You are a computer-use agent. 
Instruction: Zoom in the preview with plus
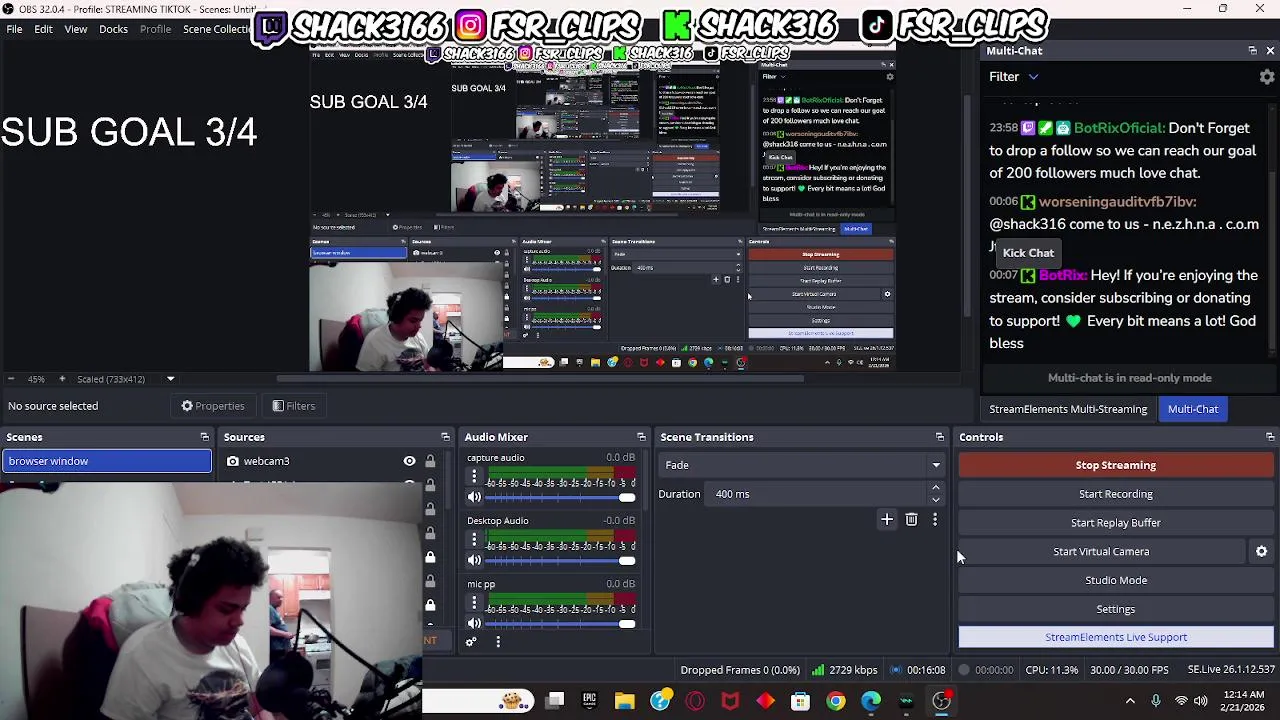click(x=62, y=379)
